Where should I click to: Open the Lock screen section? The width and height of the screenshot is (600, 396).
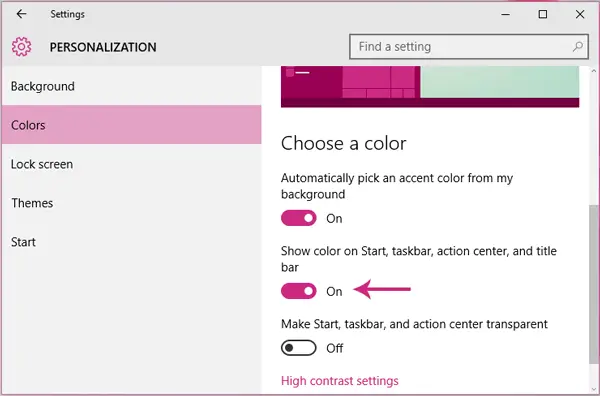tap(131, 164)
